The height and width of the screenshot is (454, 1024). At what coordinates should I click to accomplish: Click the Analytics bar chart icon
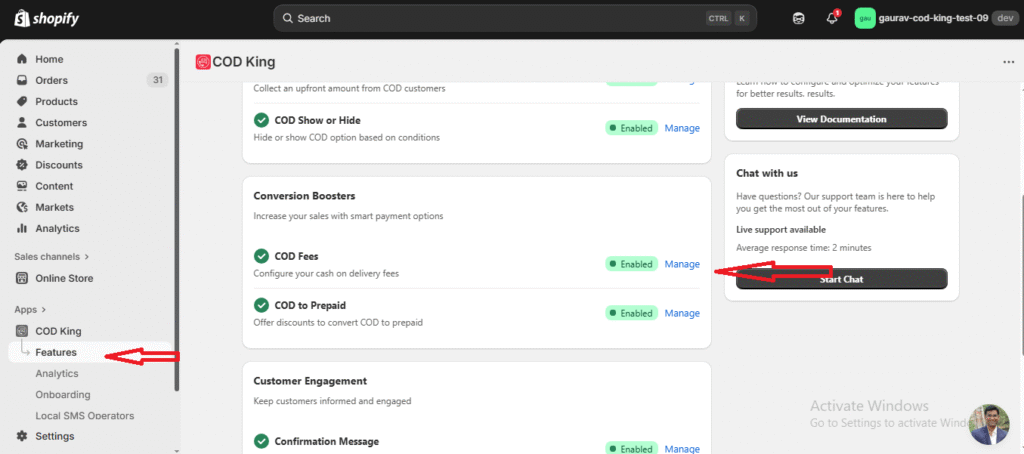click(22, 228)
